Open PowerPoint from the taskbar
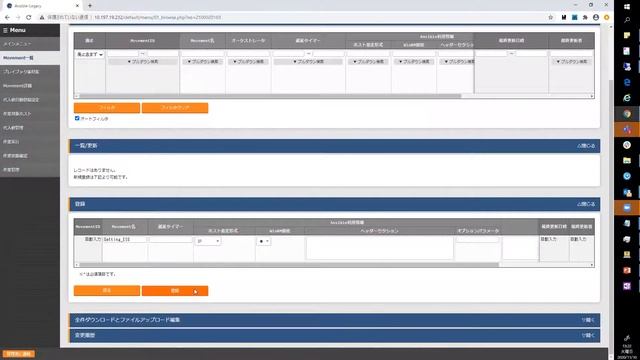The height and width of the screenshot is (360, 640). tap(627, 270)
